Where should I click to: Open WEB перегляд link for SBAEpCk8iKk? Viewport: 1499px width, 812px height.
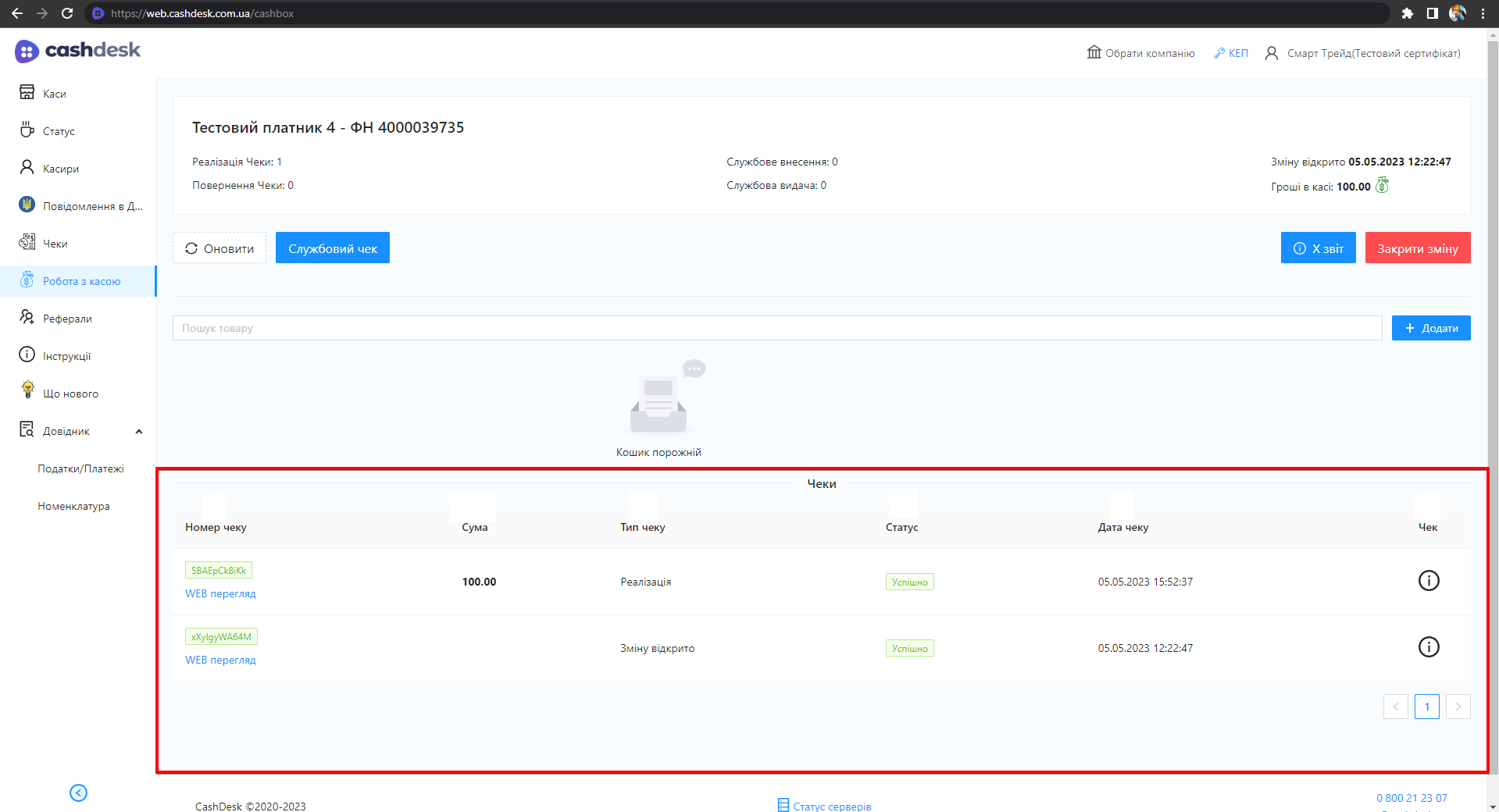tap(220, 594)
